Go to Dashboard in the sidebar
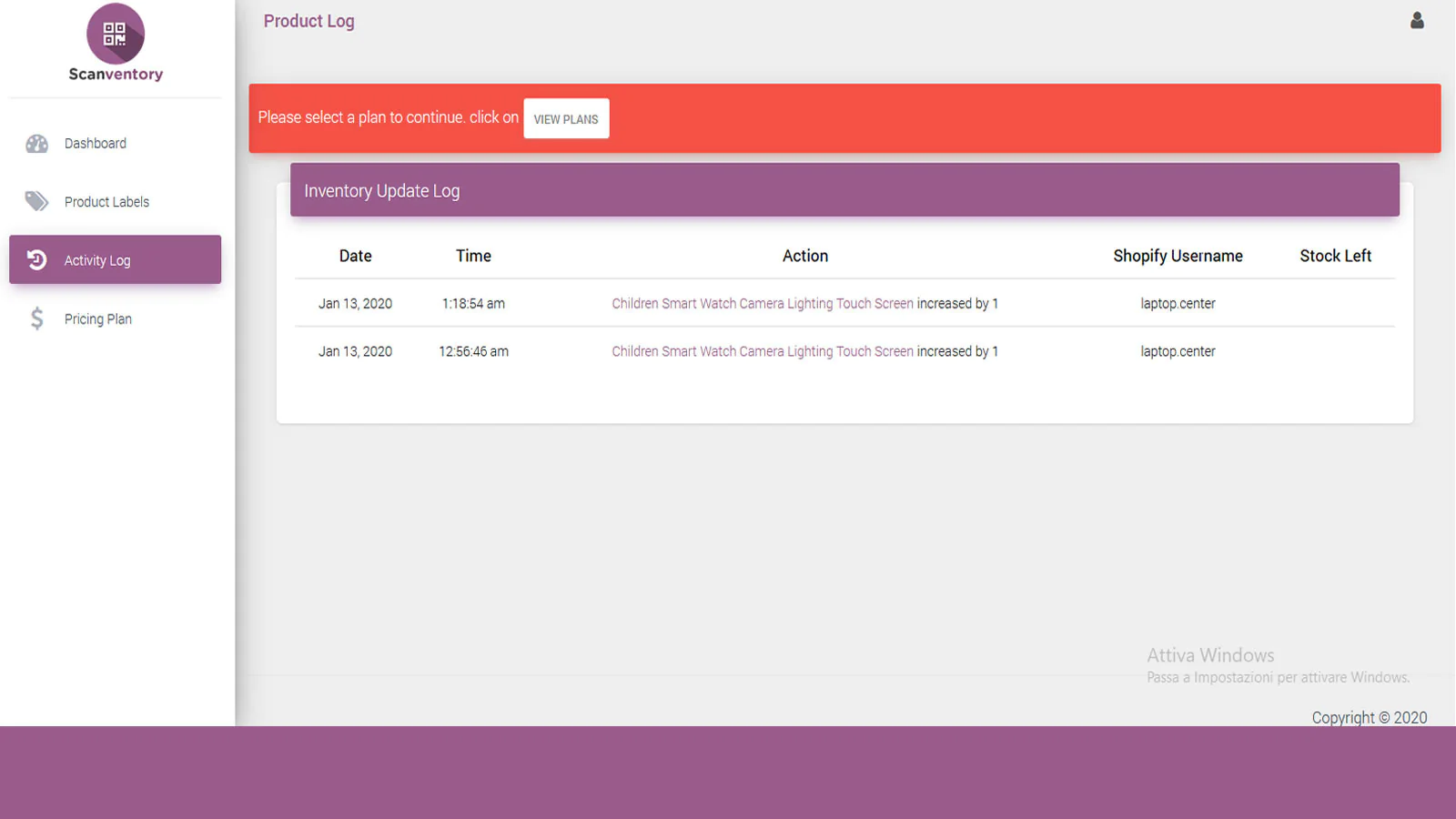The width and height of the screenshot is (1456, 819). point(96,144)
